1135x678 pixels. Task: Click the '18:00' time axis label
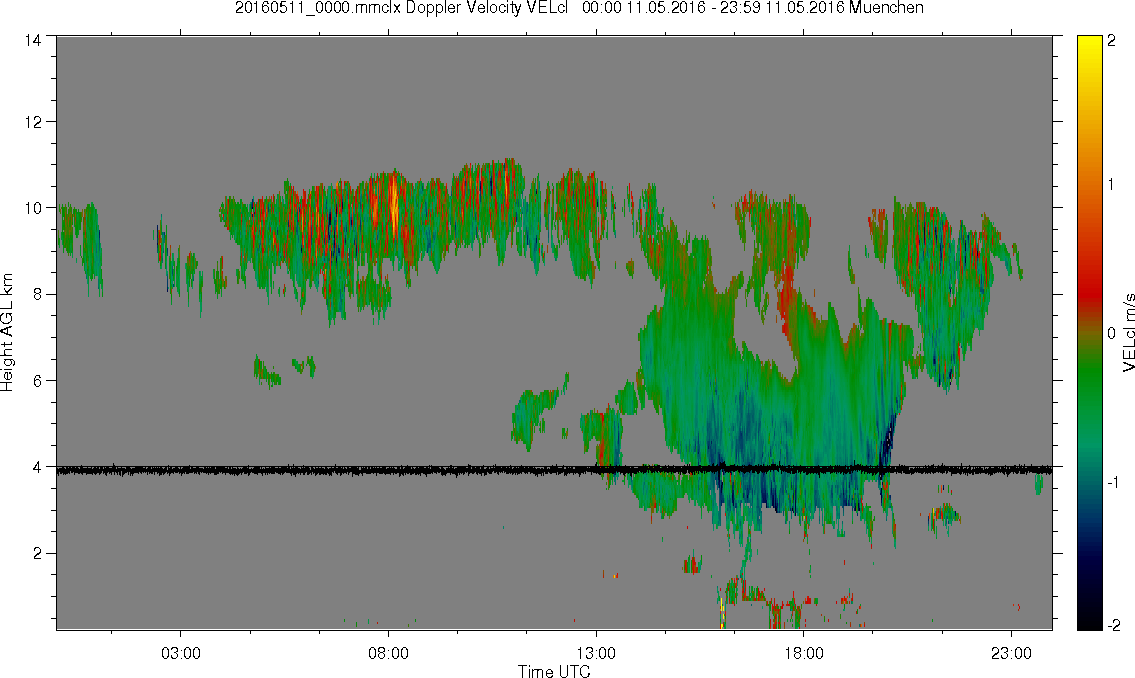tap(803, 653)
